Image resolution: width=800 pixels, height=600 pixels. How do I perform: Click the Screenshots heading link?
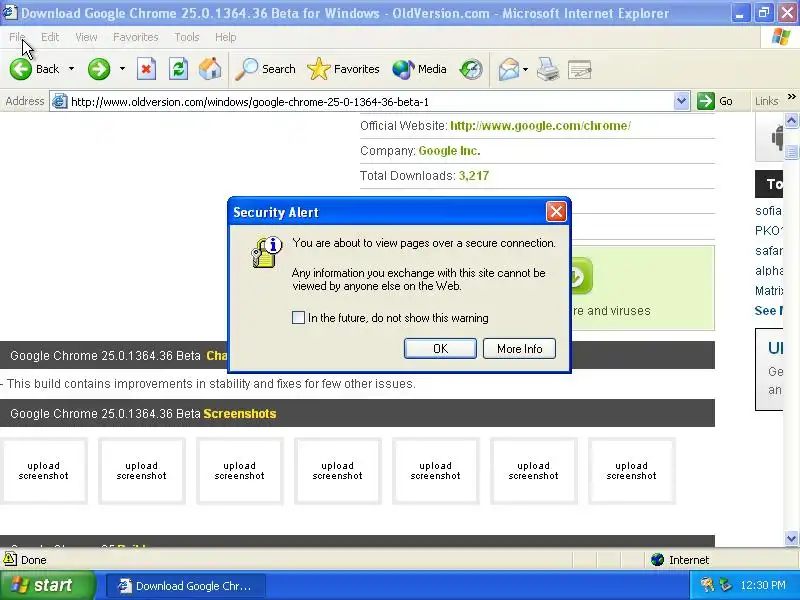click(x=240, y=413)
